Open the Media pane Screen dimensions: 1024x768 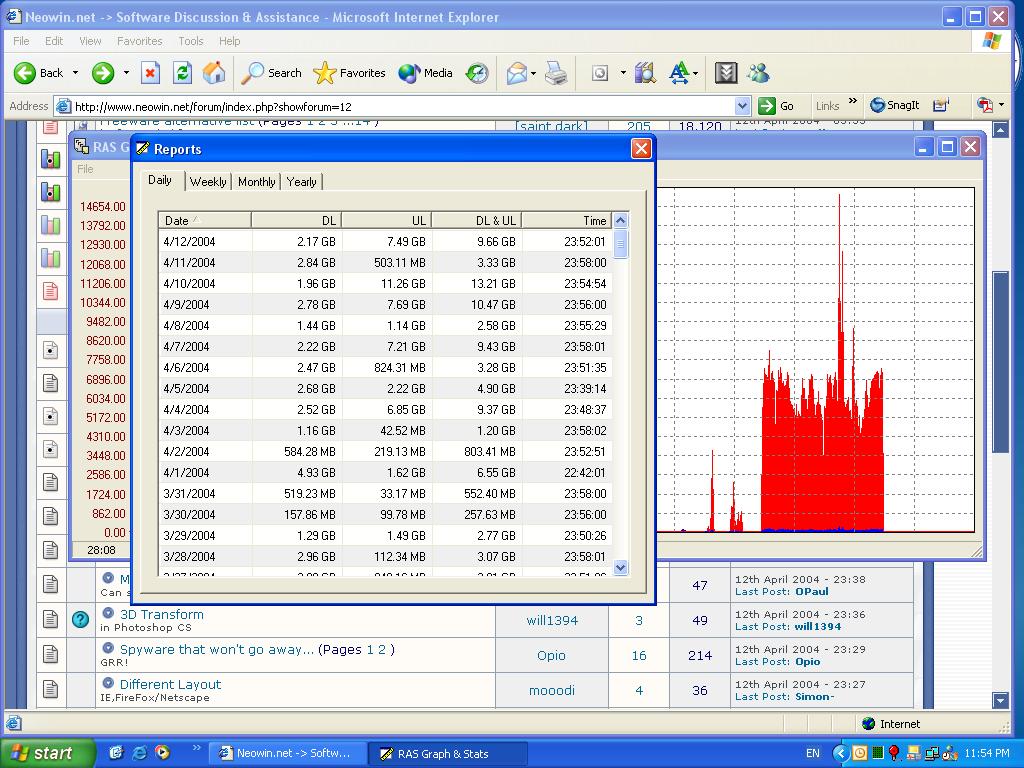tap(426, 73)
